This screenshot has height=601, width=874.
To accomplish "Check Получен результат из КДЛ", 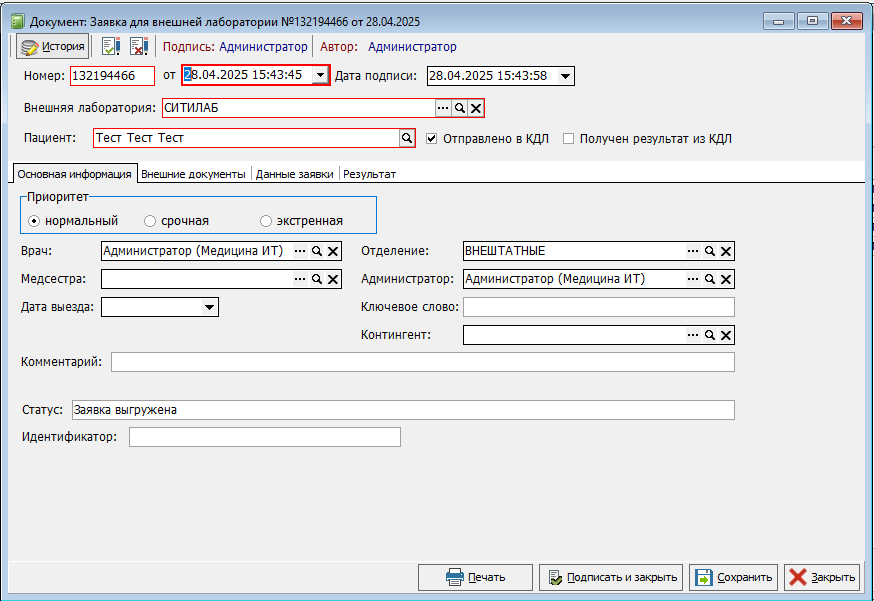I will coord(568,139).
